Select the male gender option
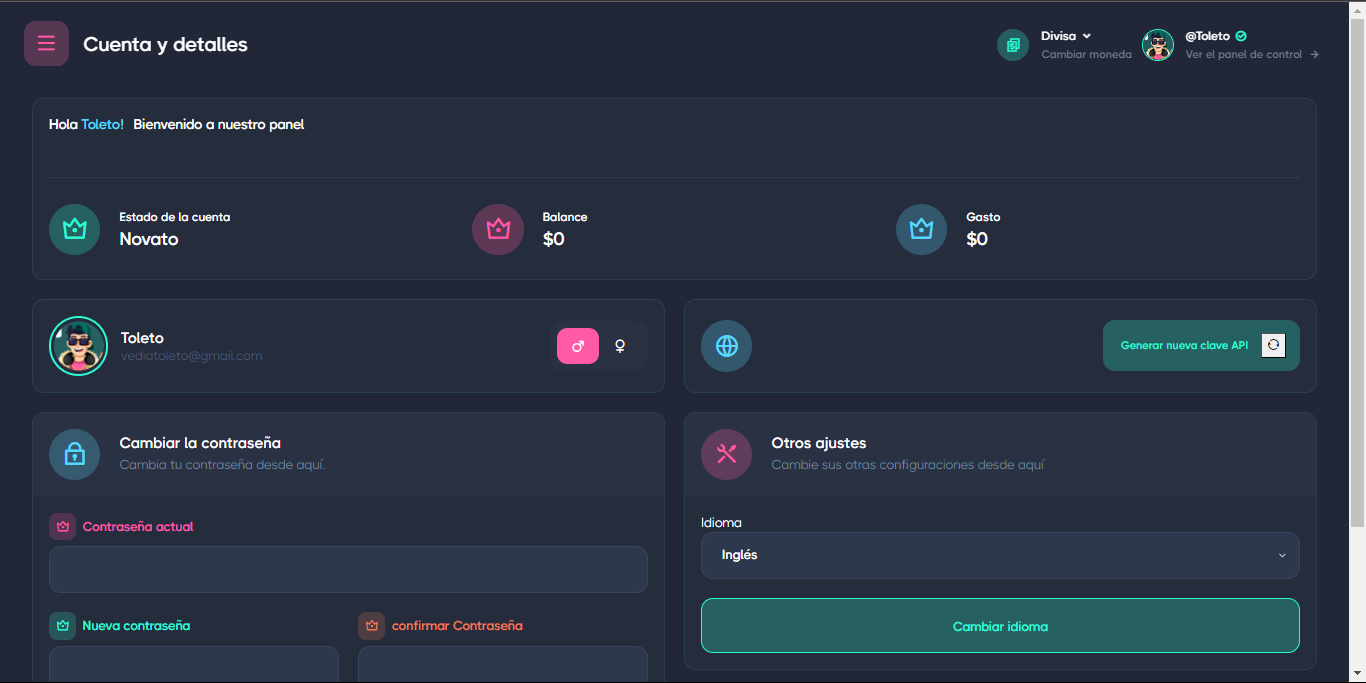This screenshot has width=1366, height=683. coord(578,346)
